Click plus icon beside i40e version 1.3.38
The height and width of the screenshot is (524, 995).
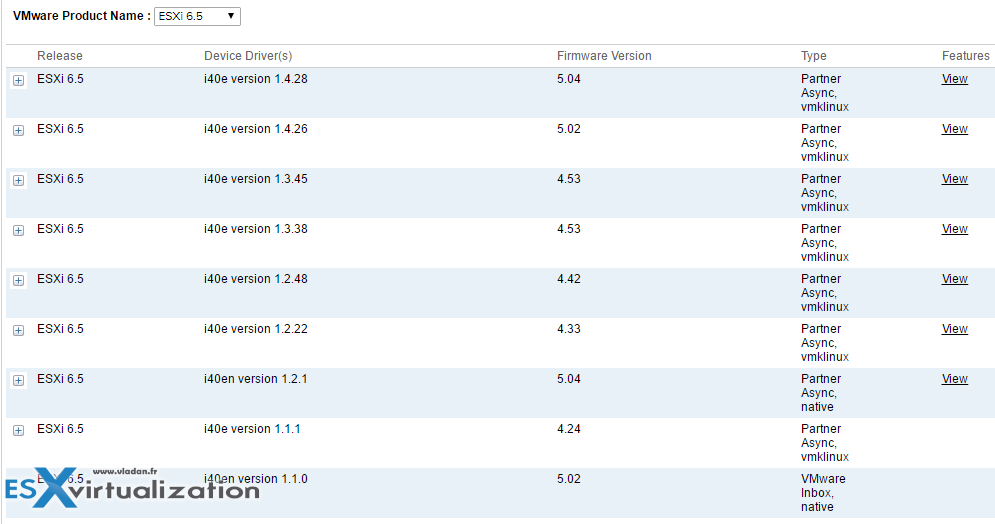click(18, 230)
